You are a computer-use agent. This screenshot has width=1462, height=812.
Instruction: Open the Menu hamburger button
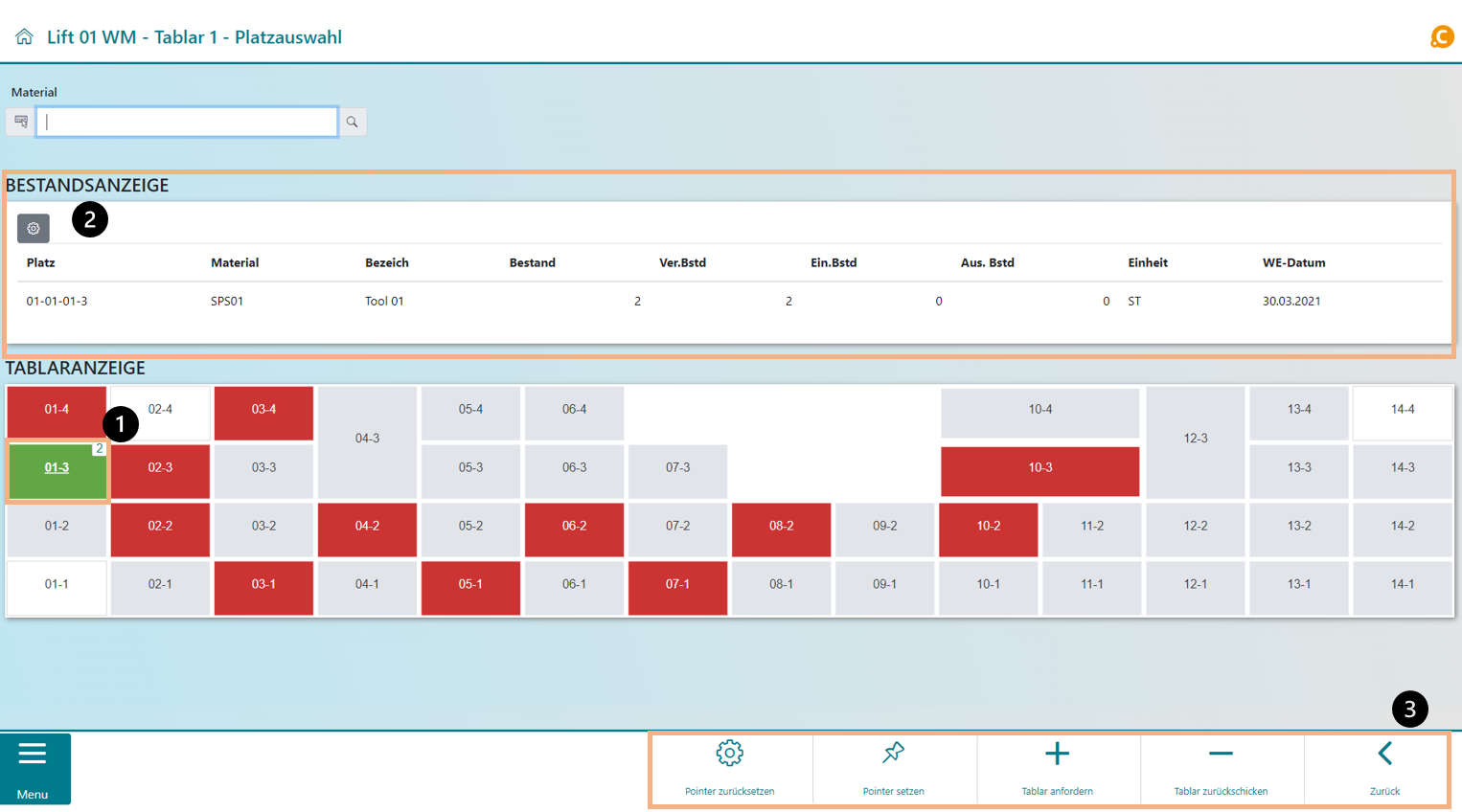pos(34,768)
